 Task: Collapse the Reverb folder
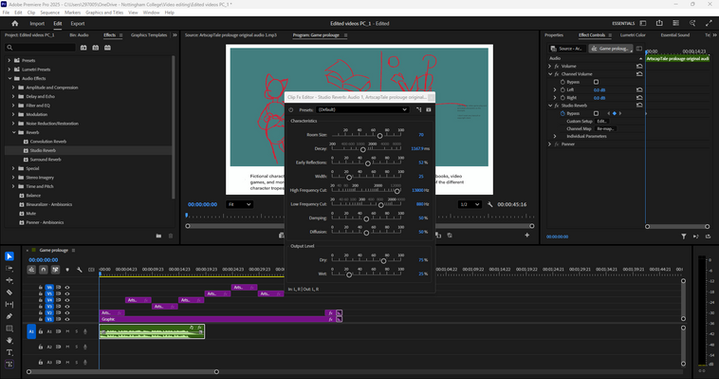pyautogui.click(x=14, y=132)
